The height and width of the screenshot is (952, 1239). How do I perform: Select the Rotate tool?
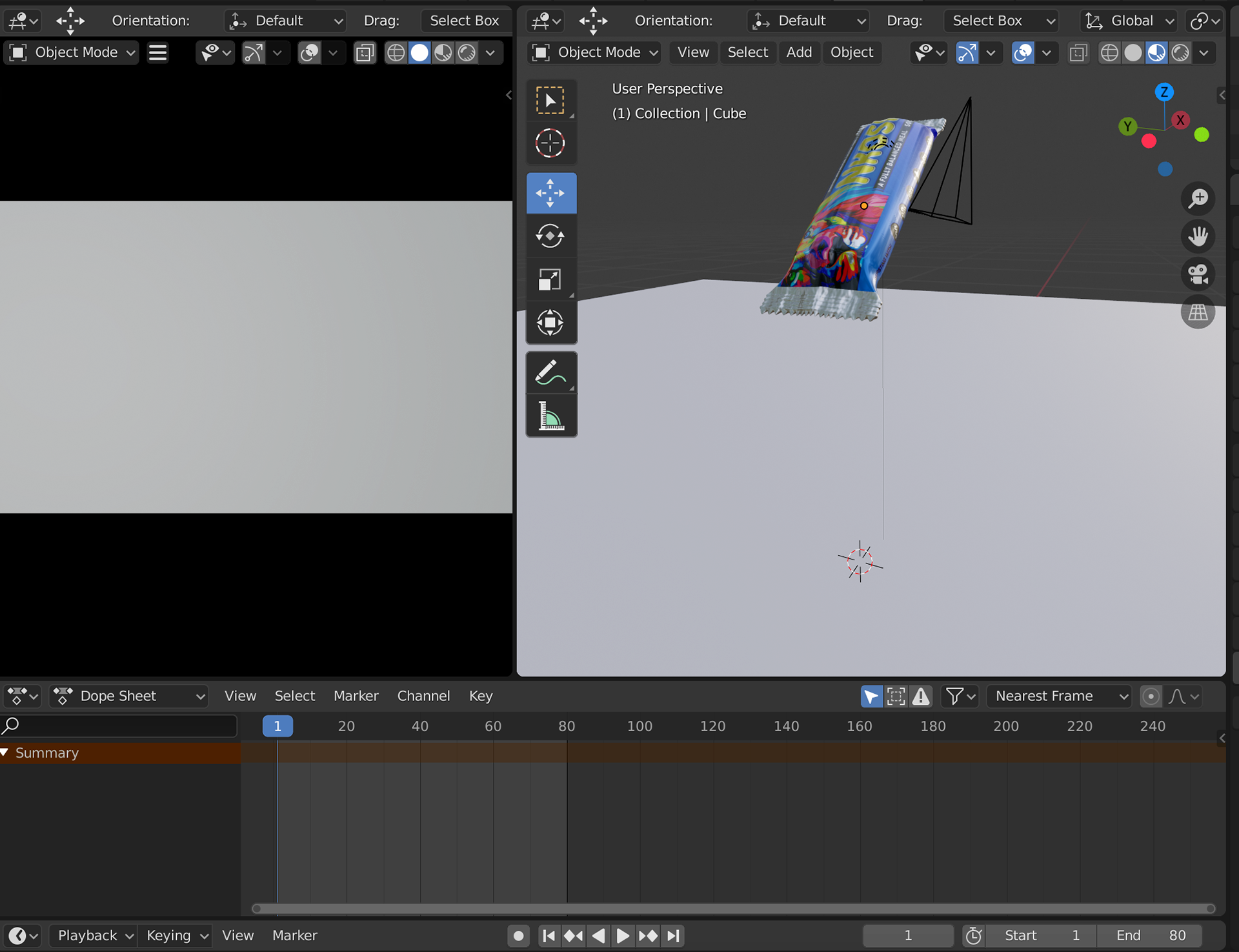(550, 236)
